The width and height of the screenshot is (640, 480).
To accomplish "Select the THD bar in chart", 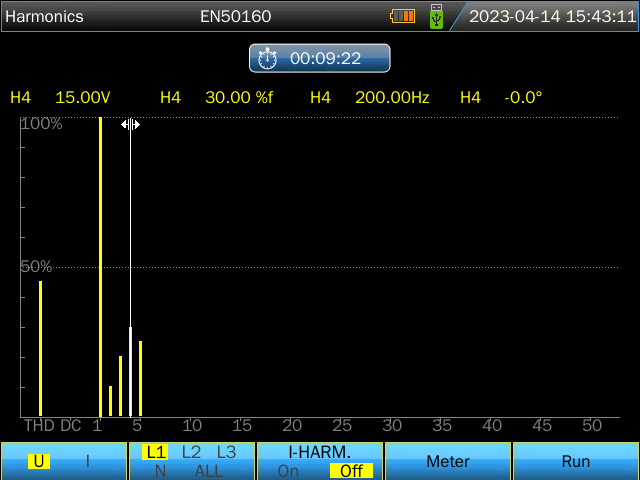I will click(x=40, y=348).
